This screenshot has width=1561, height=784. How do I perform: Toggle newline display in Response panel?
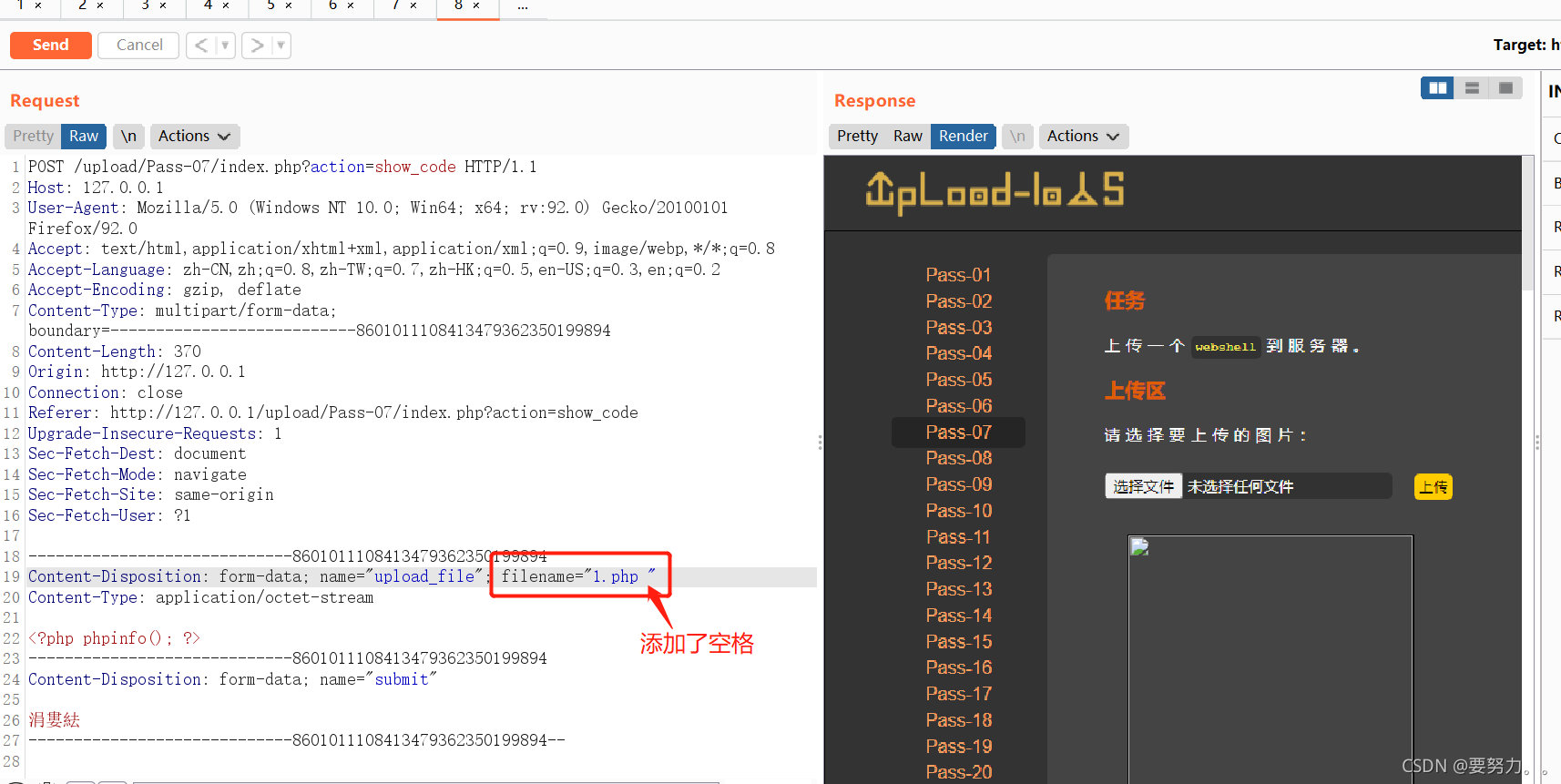1017,136
